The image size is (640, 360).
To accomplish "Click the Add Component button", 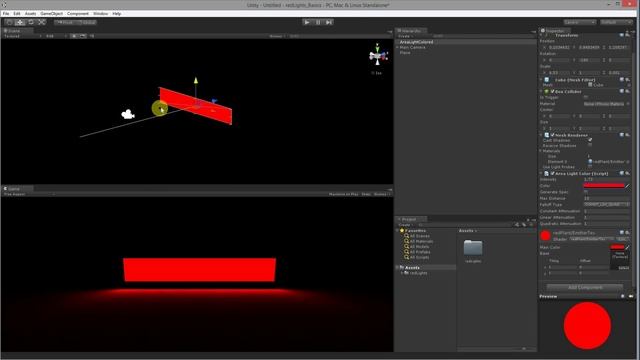I will 585,287.
